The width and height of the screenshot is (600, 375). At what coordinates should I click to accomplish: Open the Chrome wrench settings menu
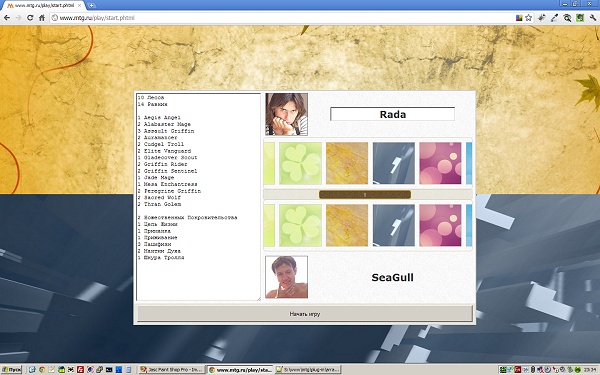click(593, 18)
